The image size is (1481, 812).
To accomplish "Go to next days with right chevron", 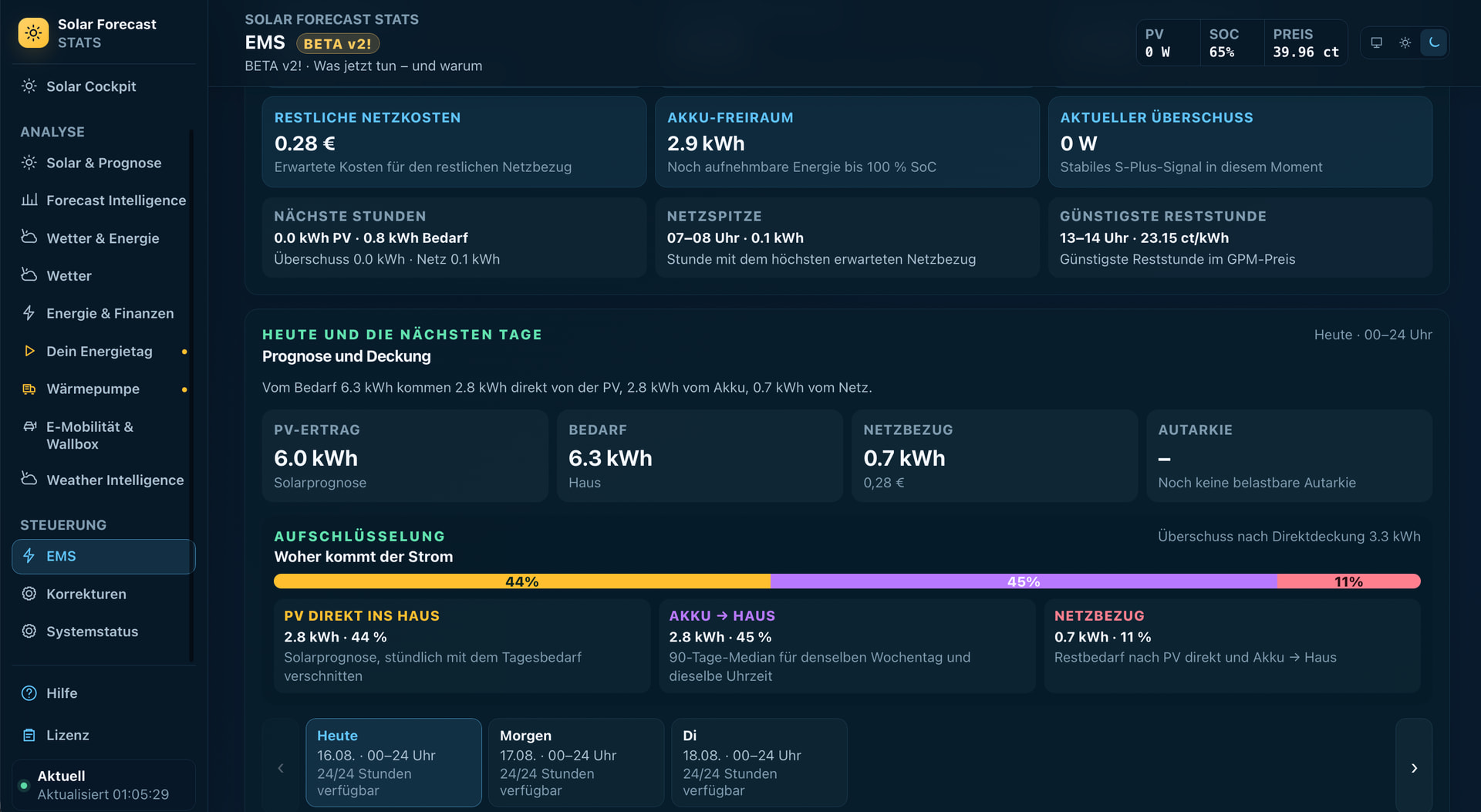I will [1414, 768].
